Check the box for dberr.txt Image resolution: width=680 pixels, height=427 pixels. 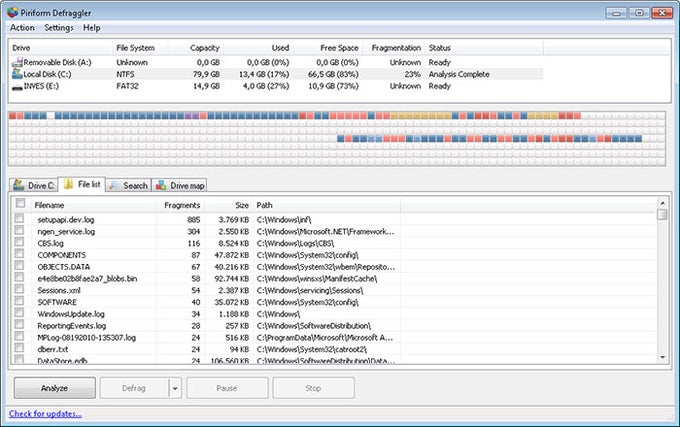tap(19, 347)
